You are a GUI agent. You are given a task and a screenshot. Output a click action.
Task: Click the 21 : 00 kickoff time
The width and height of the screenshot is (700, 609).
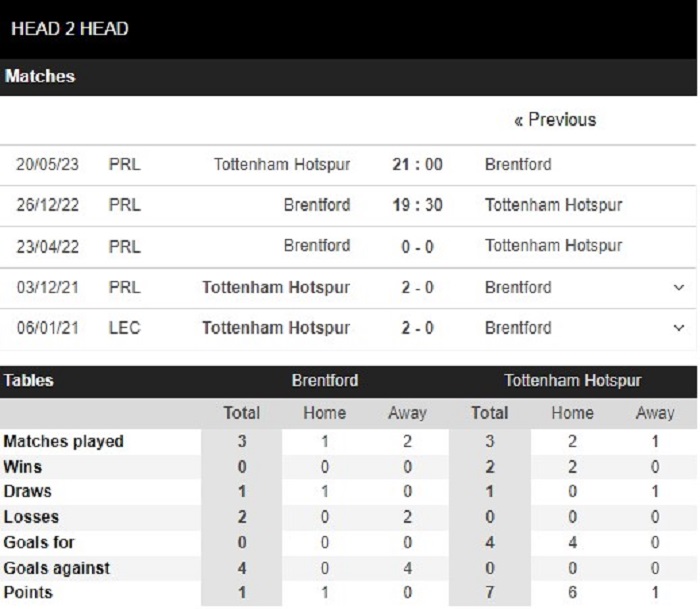pyautogui.click(x=417, y=164)
